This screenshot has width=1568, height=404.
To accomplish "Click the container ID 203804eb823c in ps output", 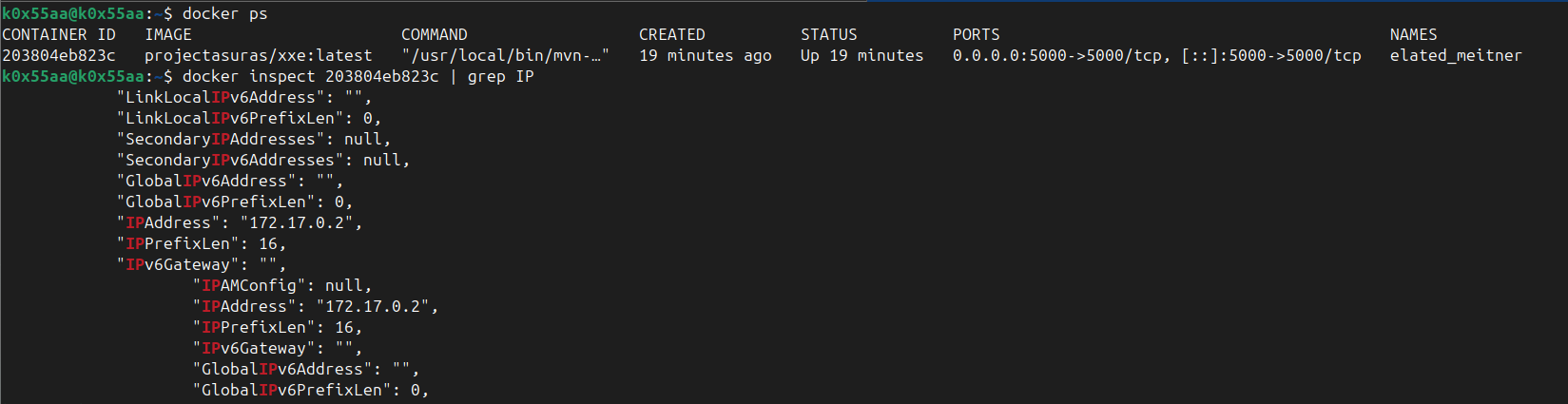I will click(x=59, y=55).
